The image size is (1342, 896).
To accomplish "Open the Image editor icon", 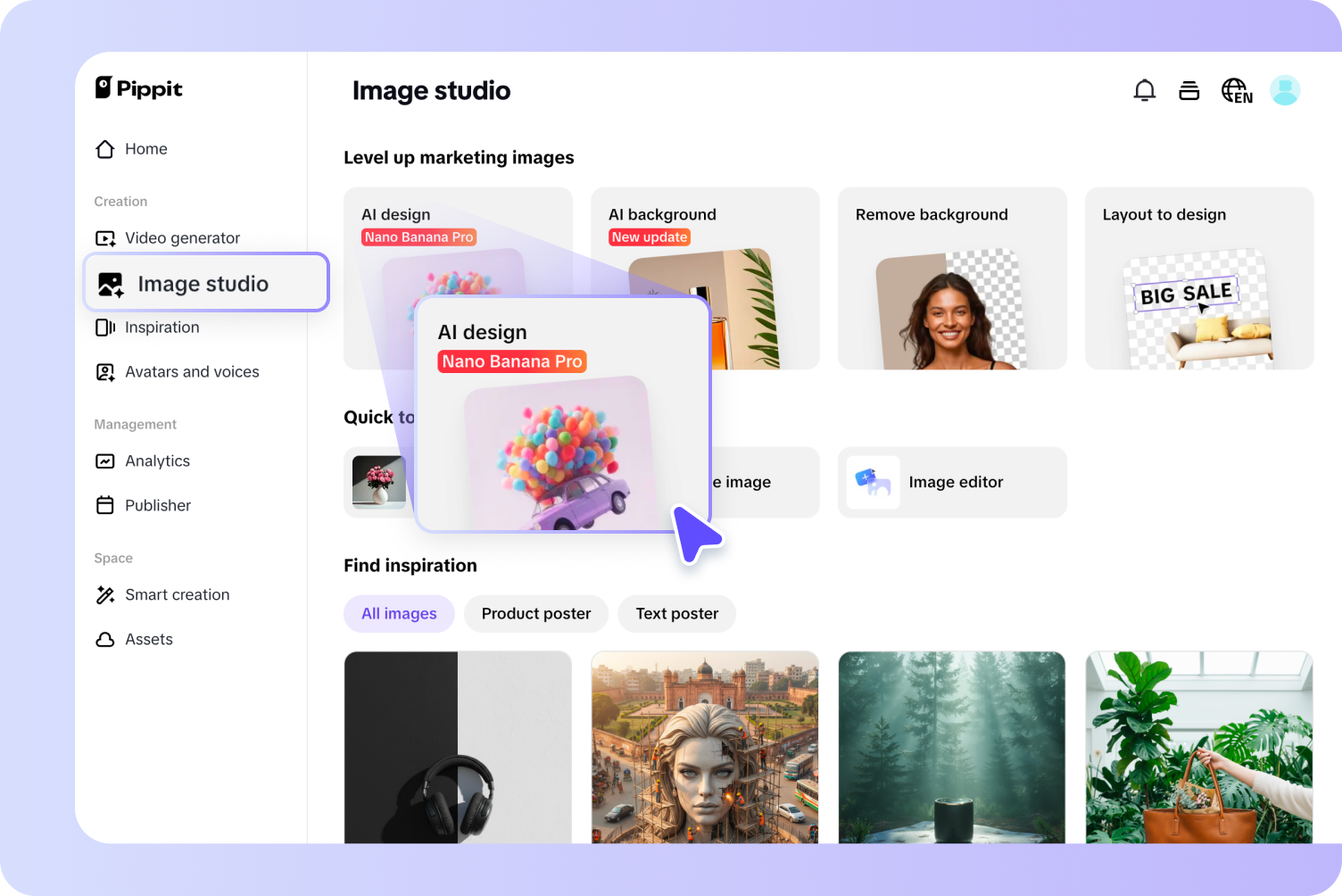I will (873, 482).
